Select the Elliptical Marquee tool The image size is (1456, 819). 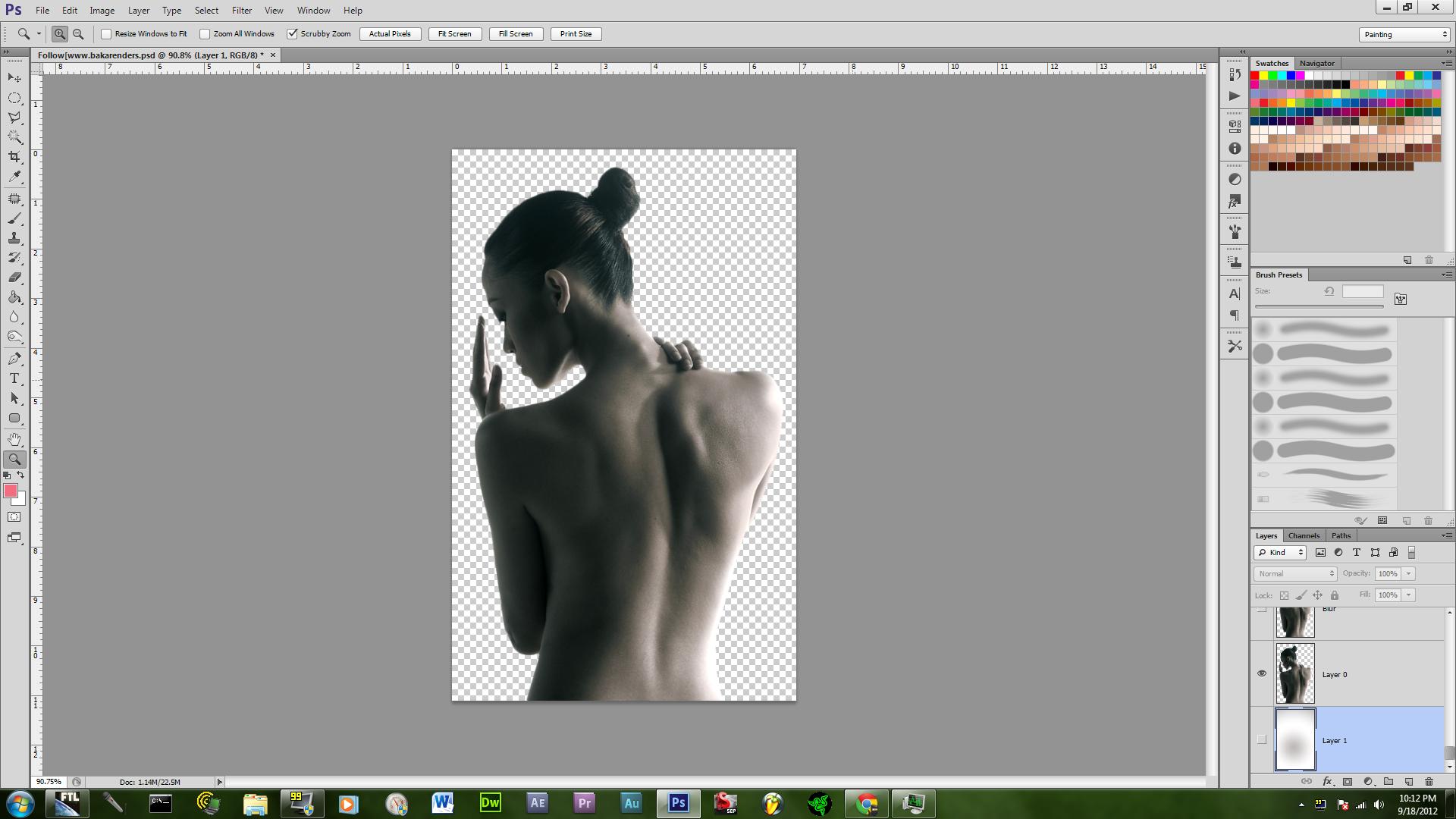click(14, 98)
